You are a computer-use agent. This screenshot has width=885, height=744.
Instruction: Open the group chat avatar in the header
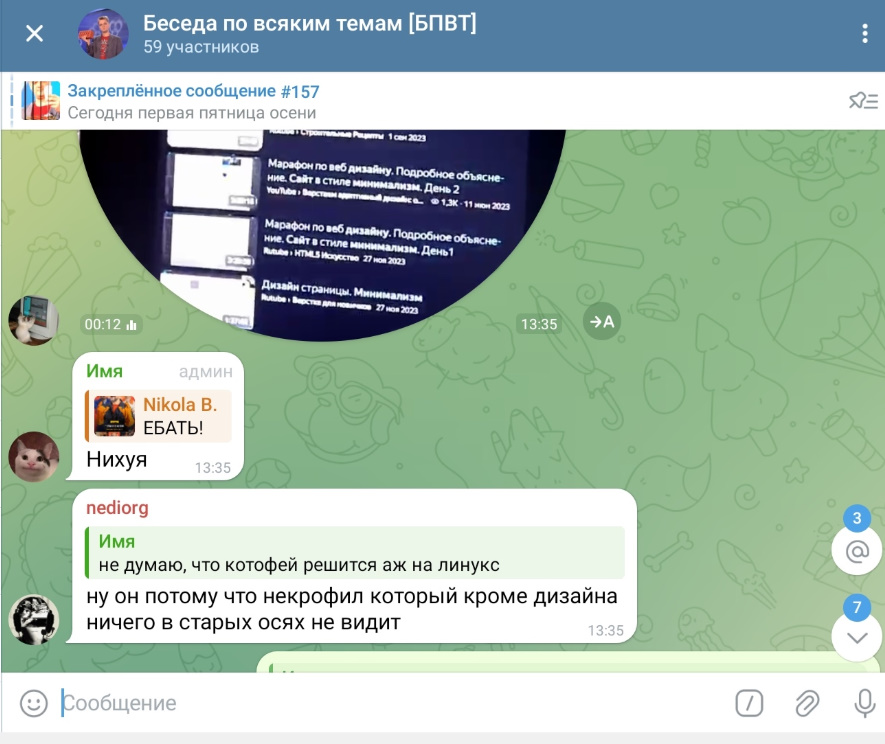click(x=103, y=34)
